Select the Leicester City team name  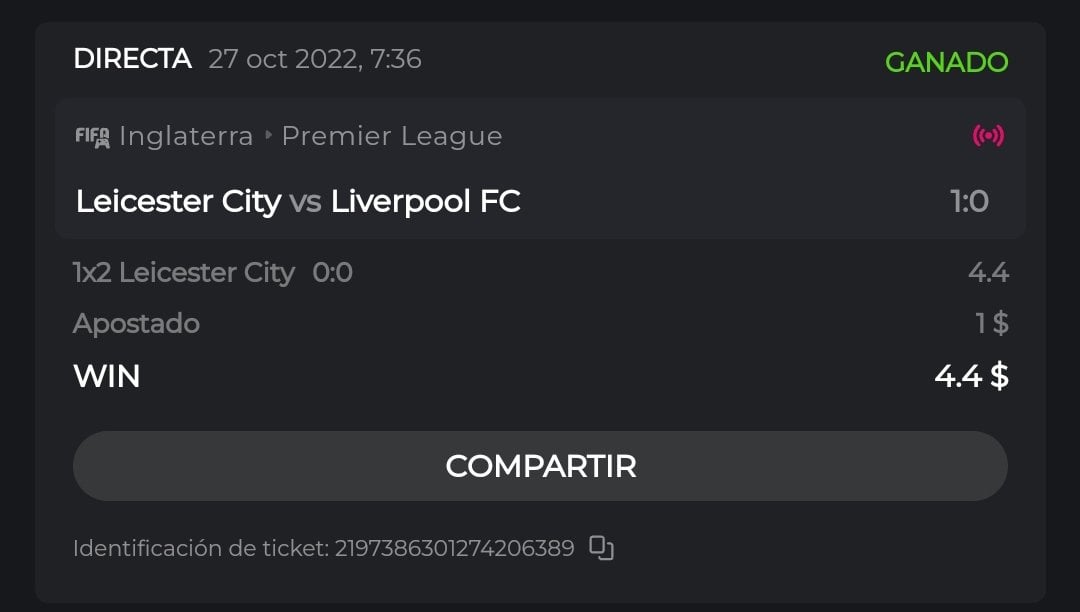tap(178, 202)
